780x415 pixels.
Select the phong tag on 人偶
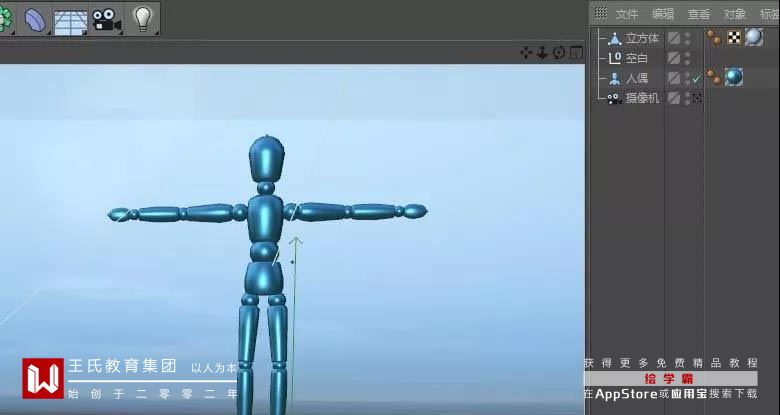tap(714, 77)
